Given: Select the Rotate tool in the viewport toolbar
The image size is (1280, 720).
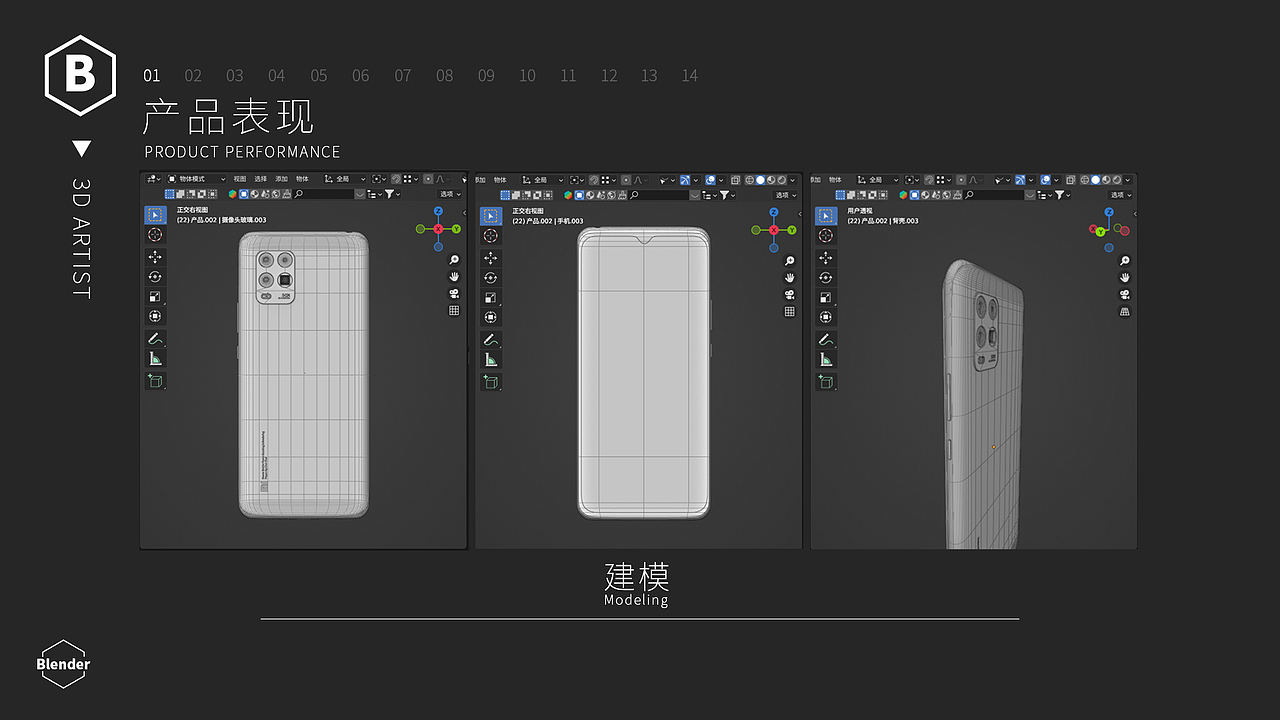Looking at the screenshot, I should (155, 277).
